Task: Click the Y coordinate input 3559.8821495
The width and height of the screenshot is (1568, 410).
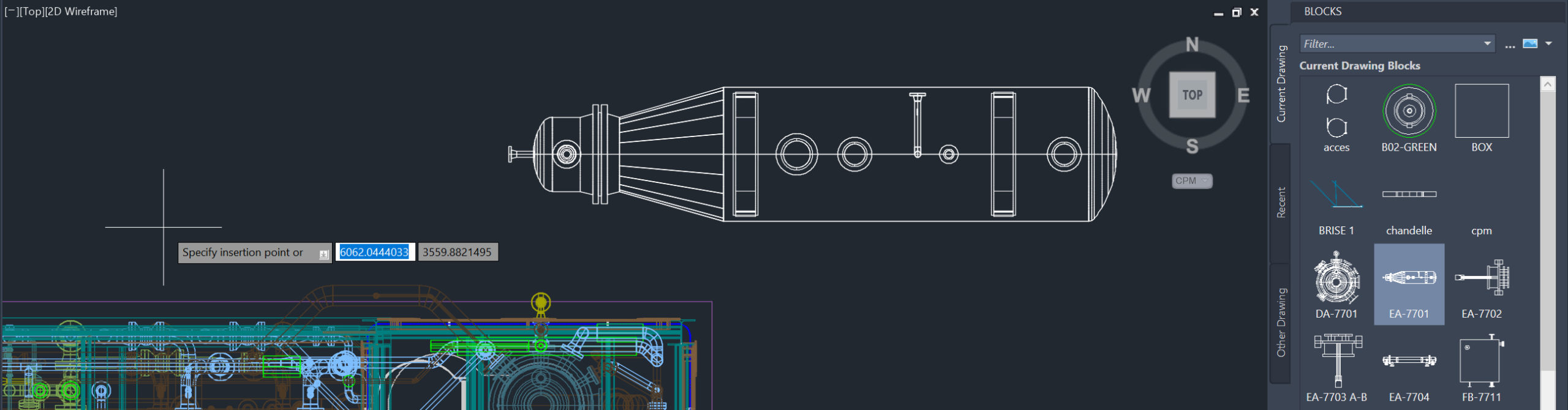Action: coord(458,252)
